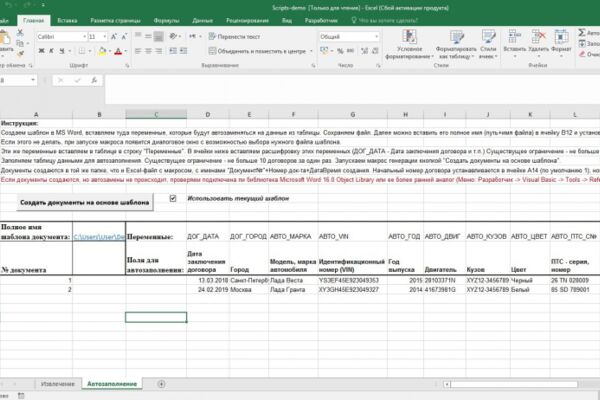Image resolution: width=600 pixels, height=400 pixels.
Task: Click AutoSum sigma icon
Action: [582, 33]
